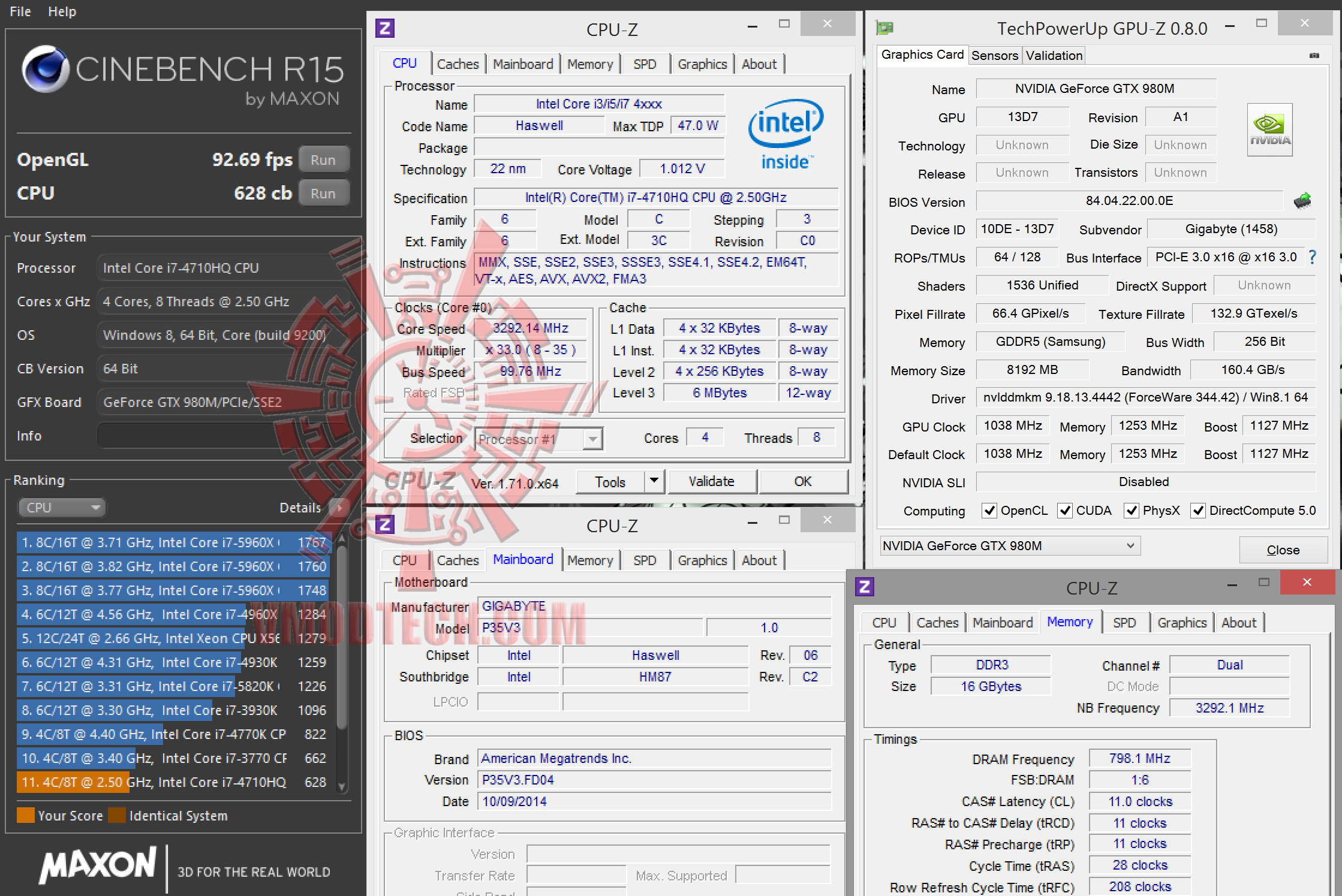Click the ranking list scrollbar
The width and height of the screenshot is (1342, 896).
(x=342, y=635)
